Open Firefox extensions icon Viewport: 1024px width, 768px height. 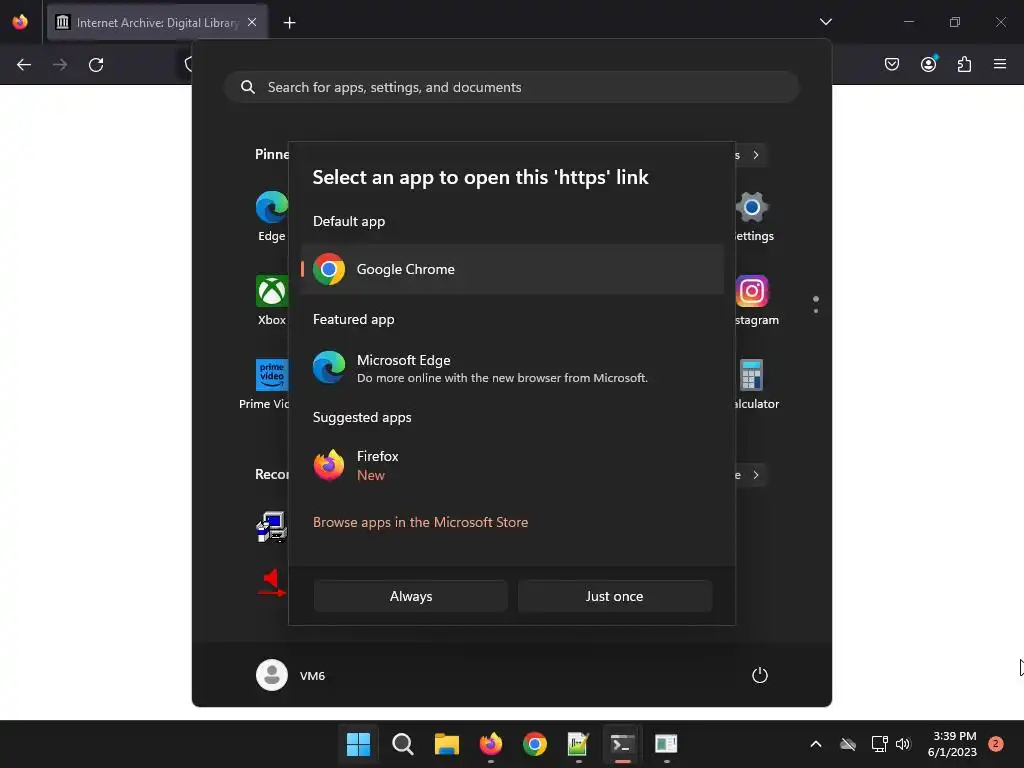coord(964,64)
